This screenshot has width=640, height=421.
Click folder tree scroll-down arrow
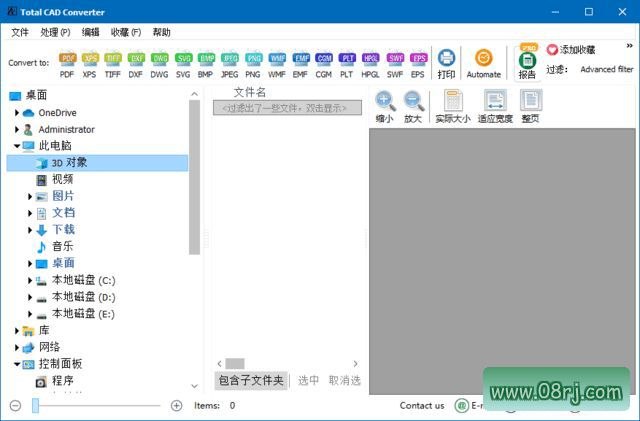(195, 386)
